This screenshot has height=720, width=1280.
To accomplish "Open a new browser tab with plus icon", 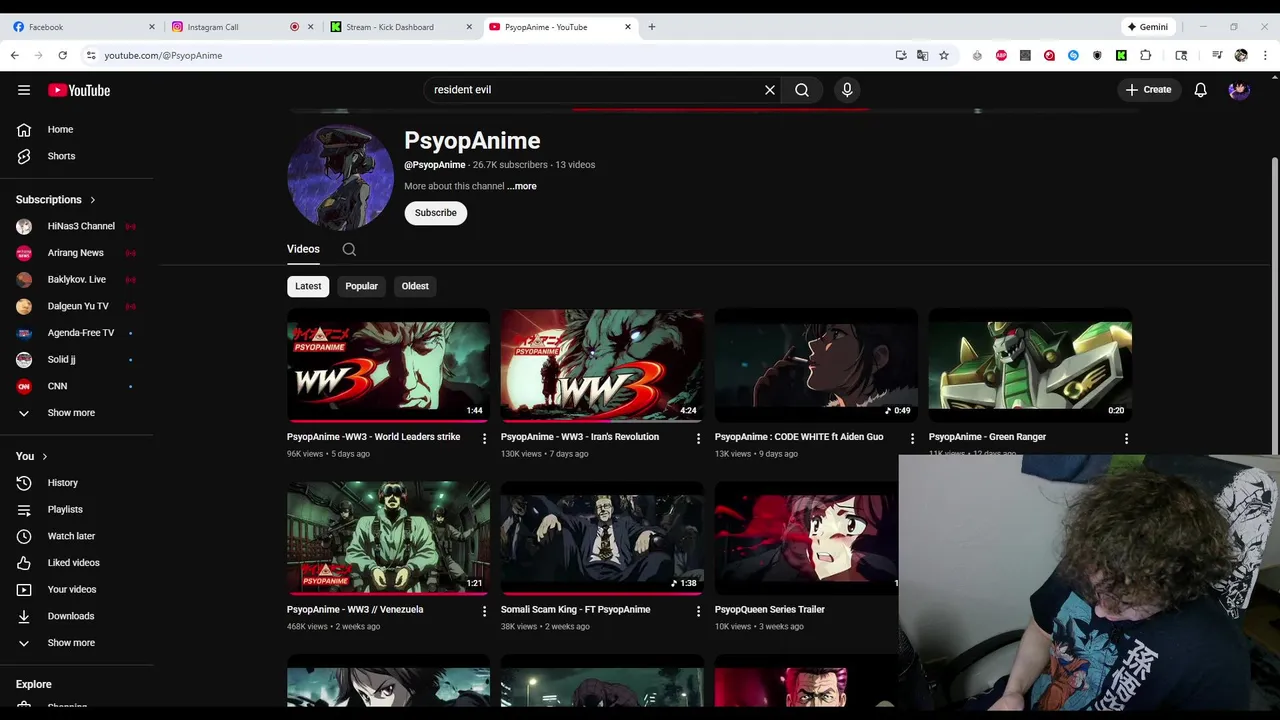I will [652, 27].
